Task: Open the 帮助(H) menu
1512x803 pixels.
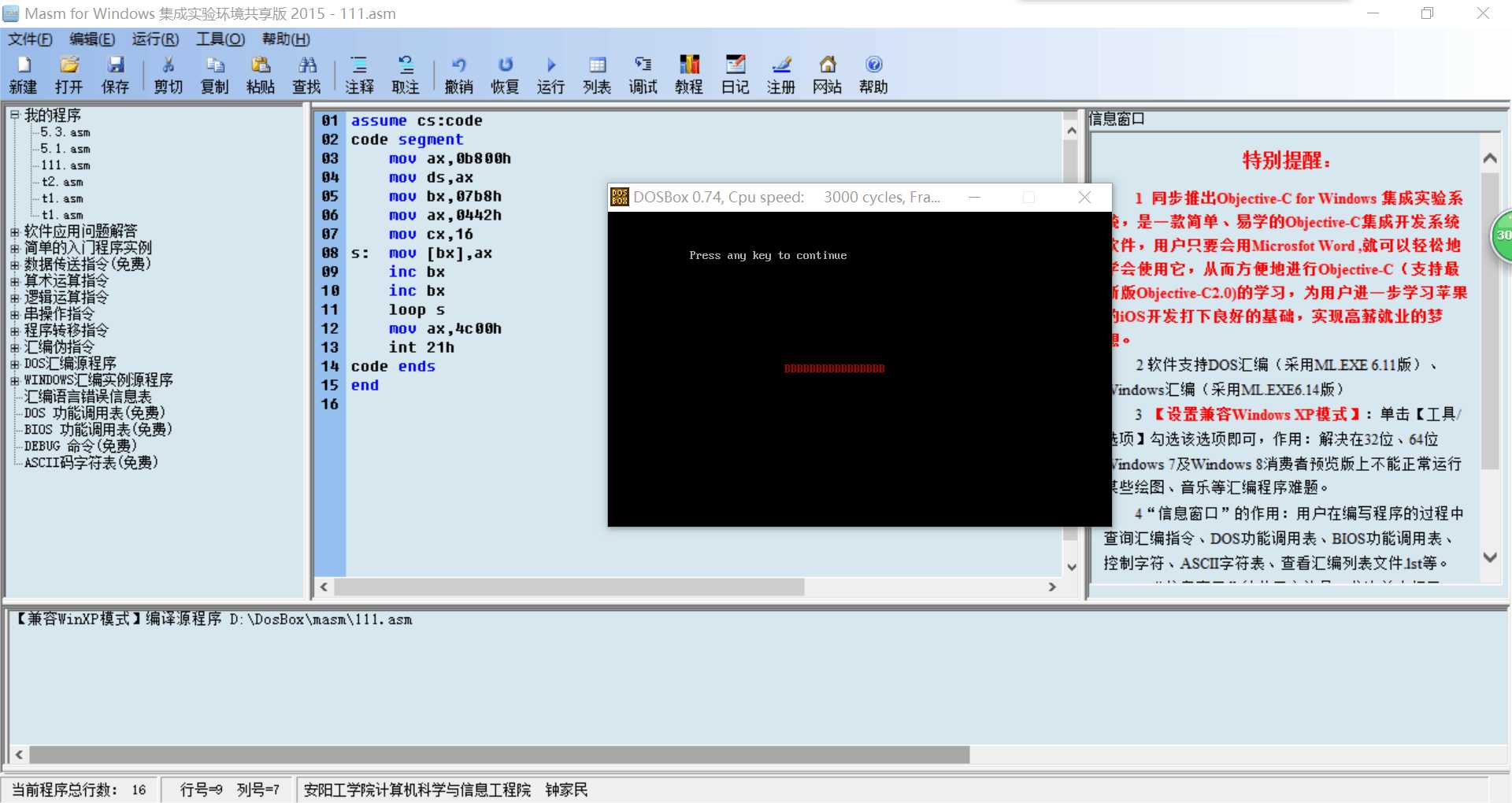Action: click(286, 39)
